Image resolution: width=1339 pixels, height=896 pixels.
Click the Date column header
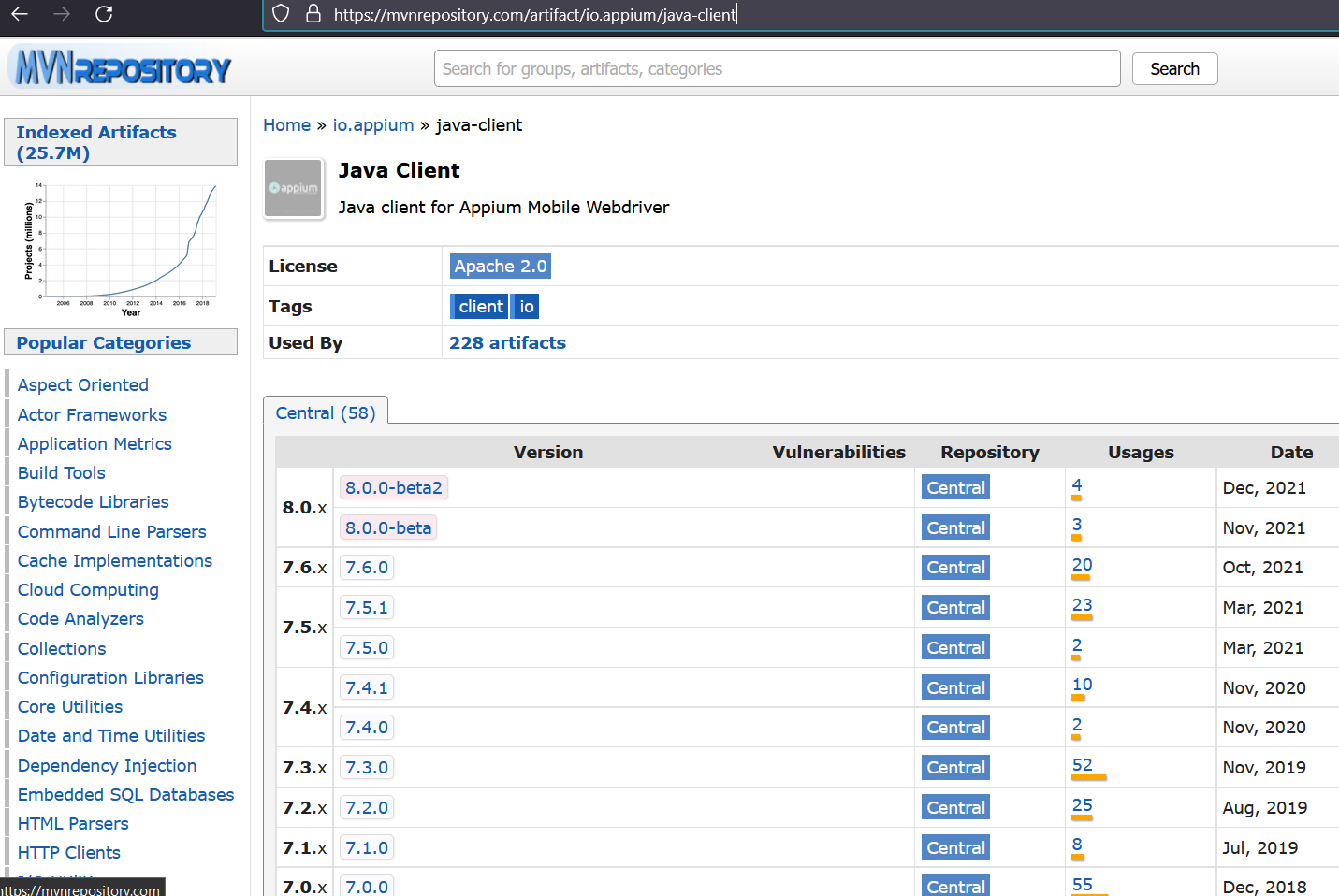click(x=1291, y=453)
